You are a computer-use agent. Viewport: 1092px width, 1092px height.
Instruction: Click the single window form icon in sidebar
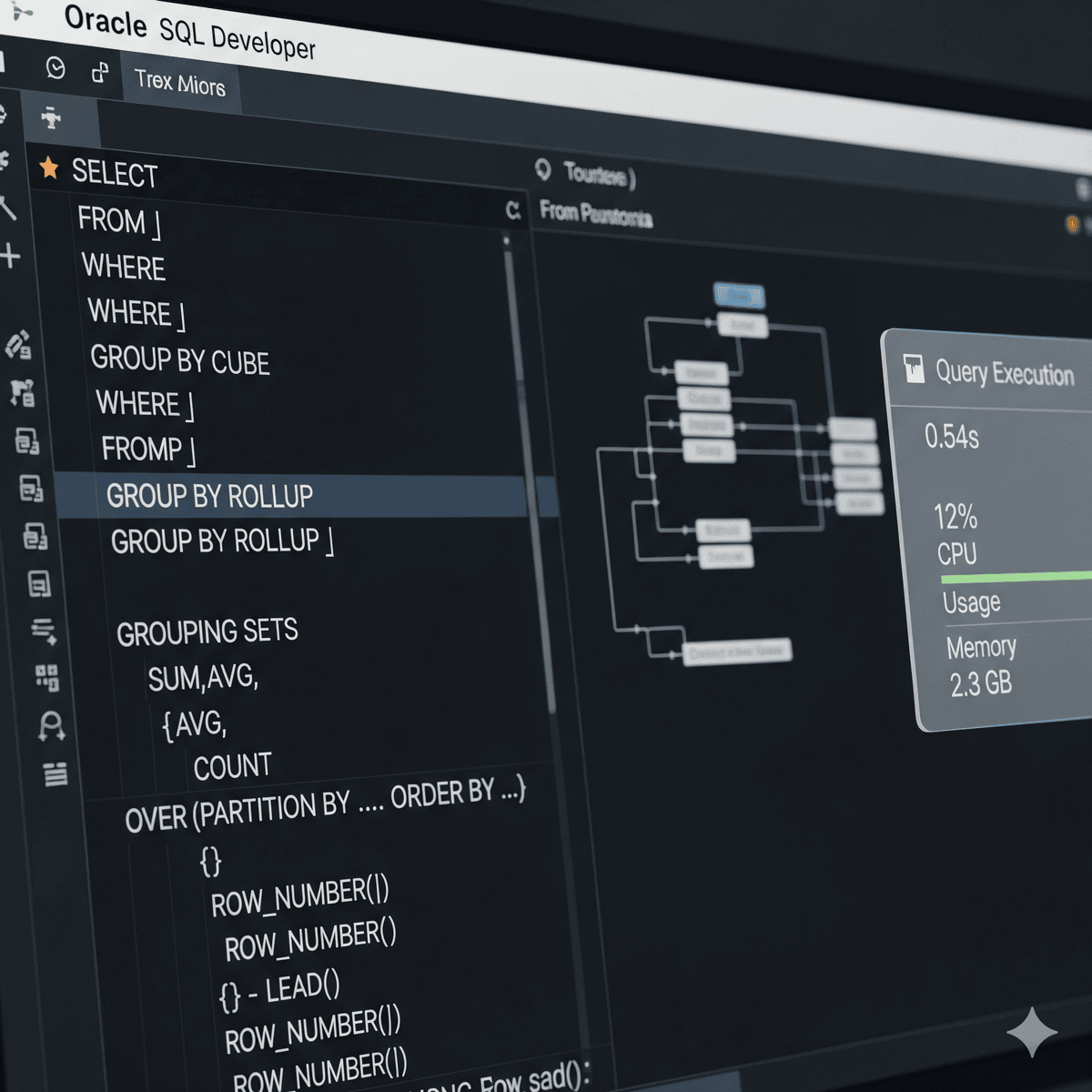tap(39, 583)
